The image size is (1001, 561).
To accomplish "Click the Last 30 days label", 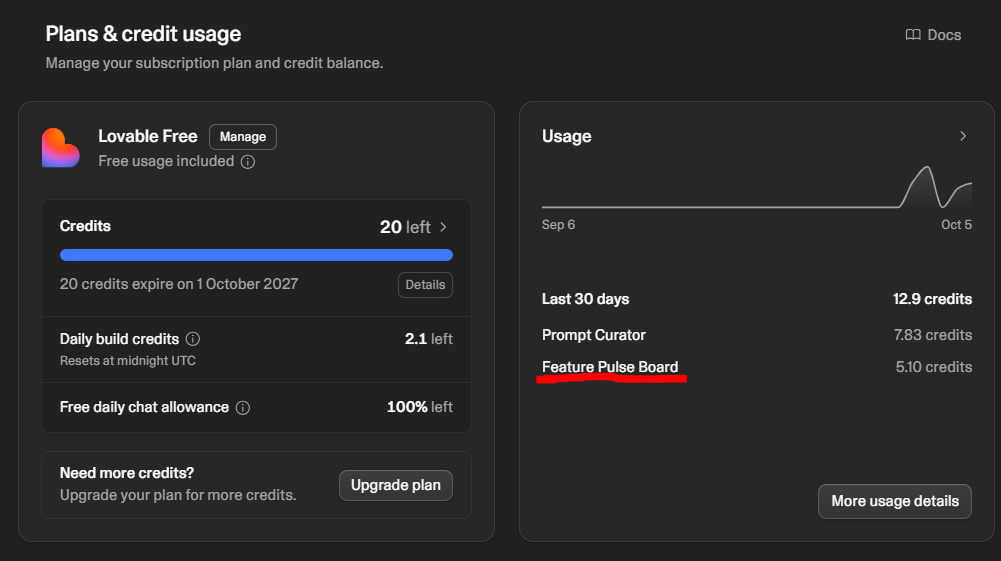I will point(585,299).
